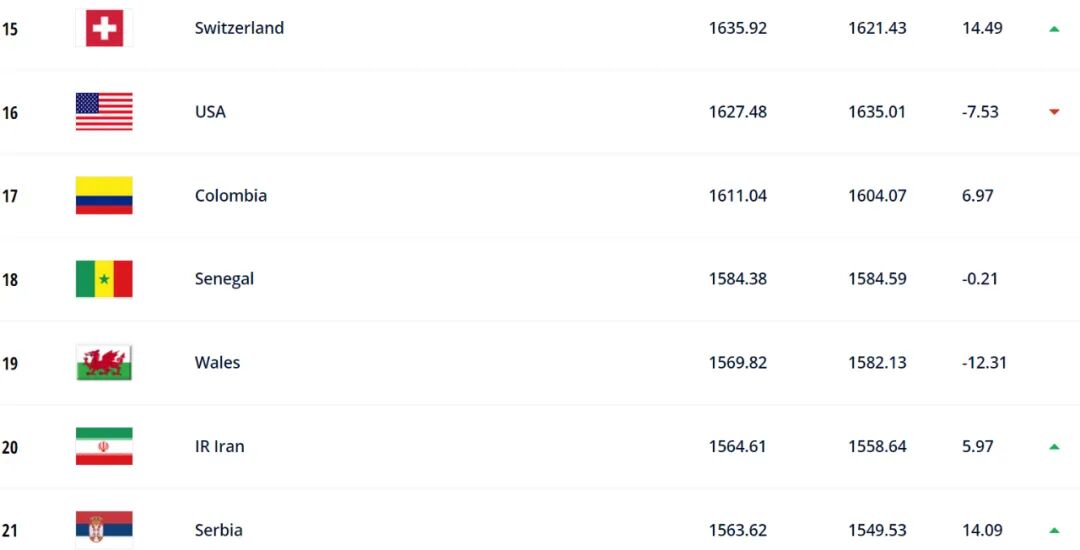Click the Wales dragon flag icon
Image resolution: width=1080 pixels, height=550 pixels.
click(104, 363)
